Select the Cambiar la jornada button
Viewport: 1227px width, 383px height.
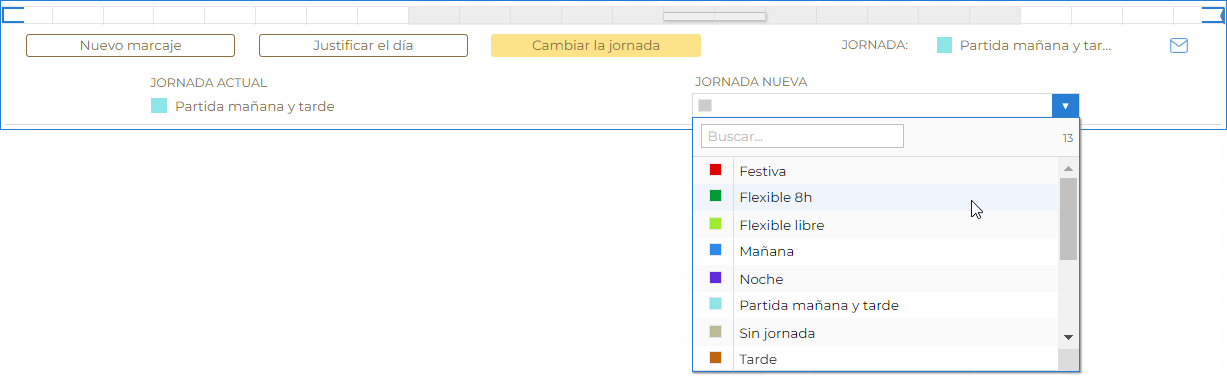(596, 46)
